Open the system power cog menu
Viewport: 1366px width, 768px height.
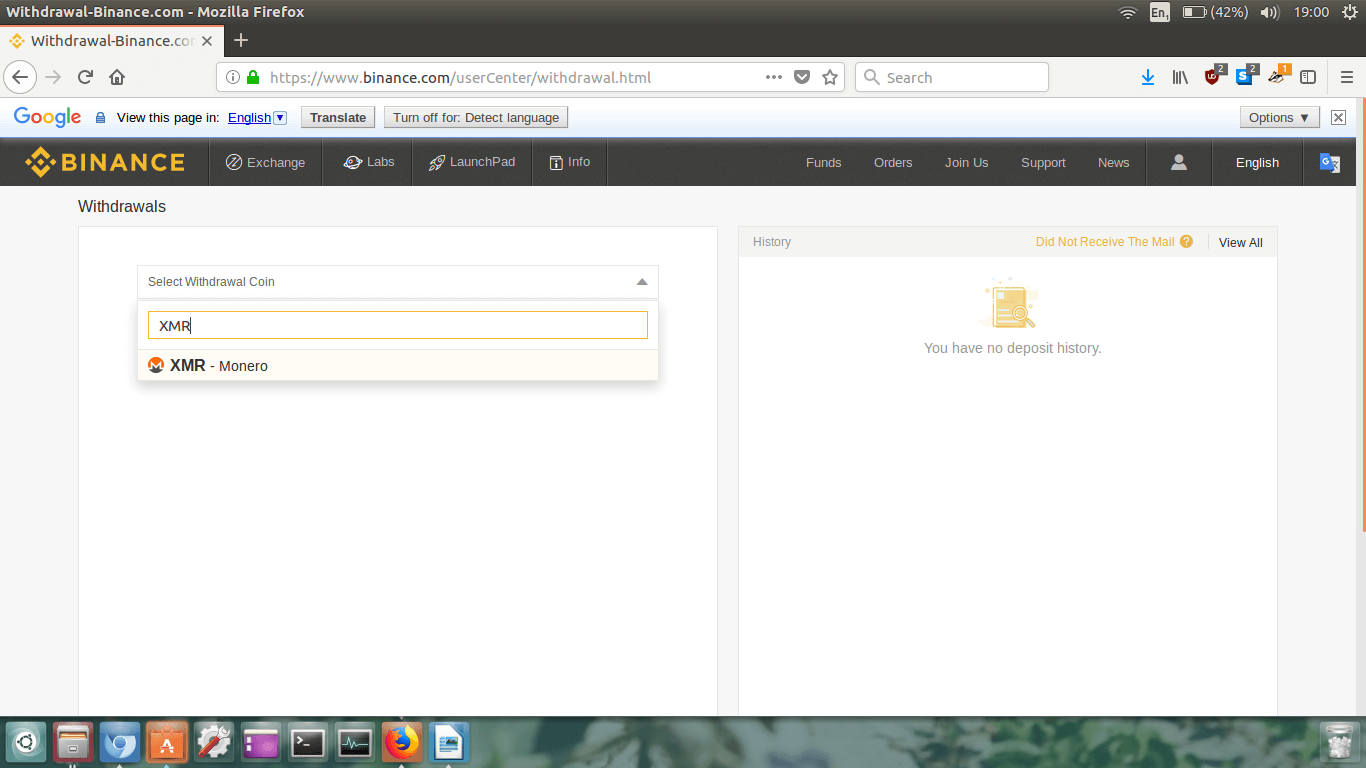point(1350,12)
